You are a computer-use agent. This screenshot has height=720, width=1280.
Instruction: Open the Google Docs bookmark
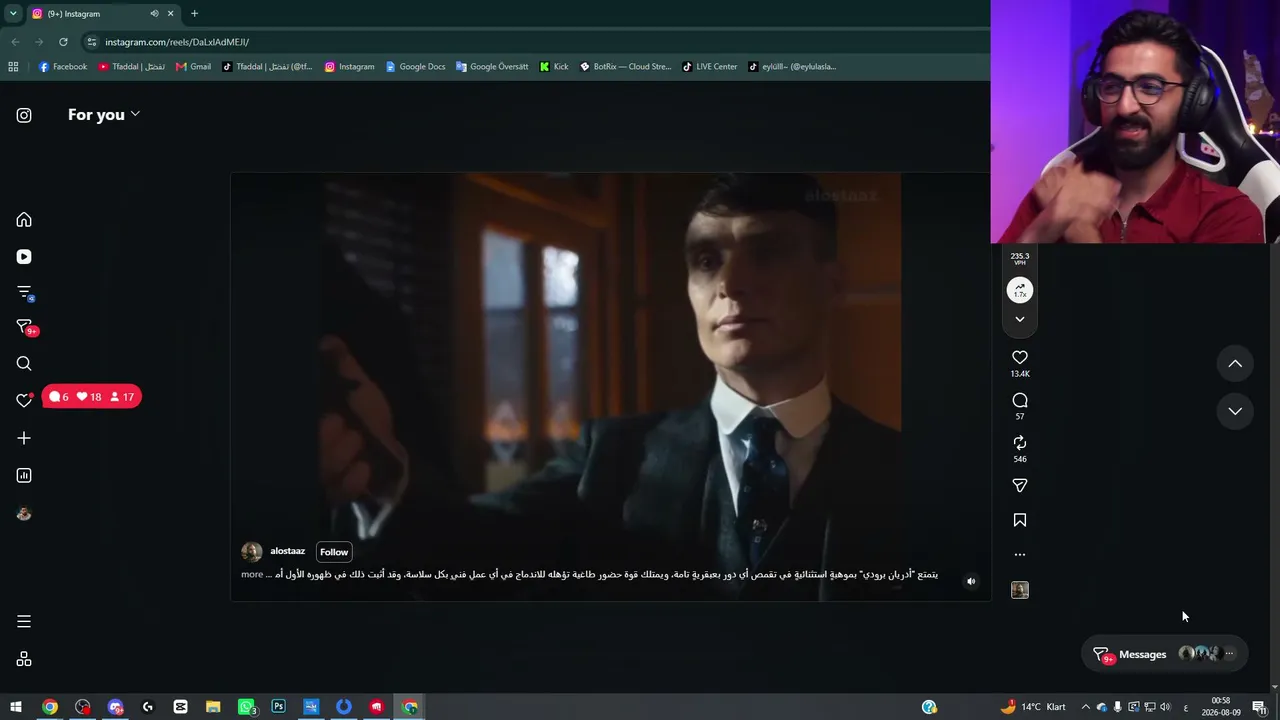coord(415,67)
